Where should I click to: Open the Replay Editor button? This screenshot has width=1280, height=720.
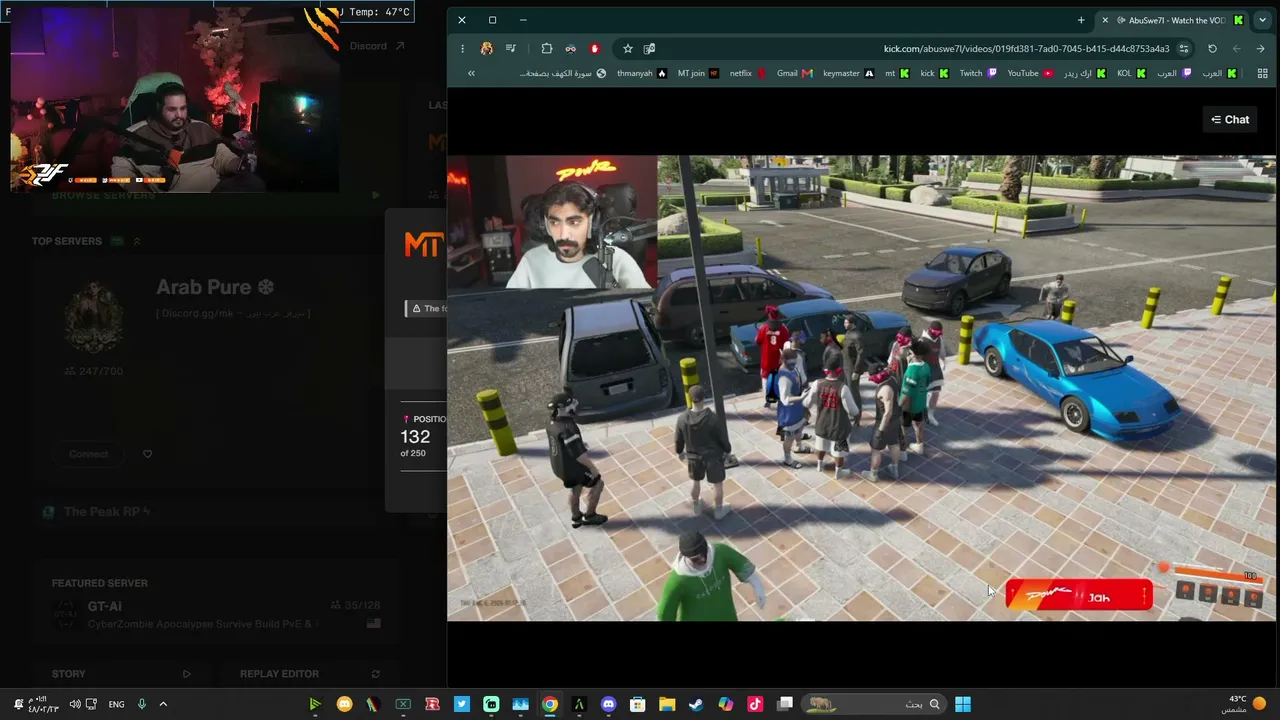click(310, 674)
